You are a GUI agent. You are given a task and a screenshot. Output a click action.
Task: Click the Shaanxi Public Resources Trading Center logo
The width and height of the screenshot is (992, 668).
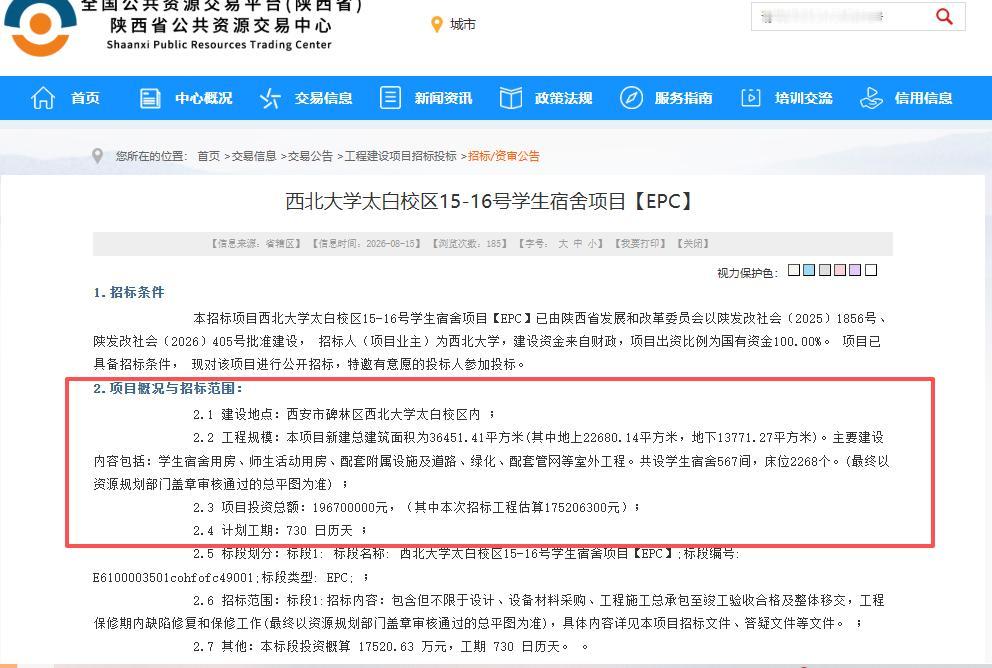[x=40, y=28]
